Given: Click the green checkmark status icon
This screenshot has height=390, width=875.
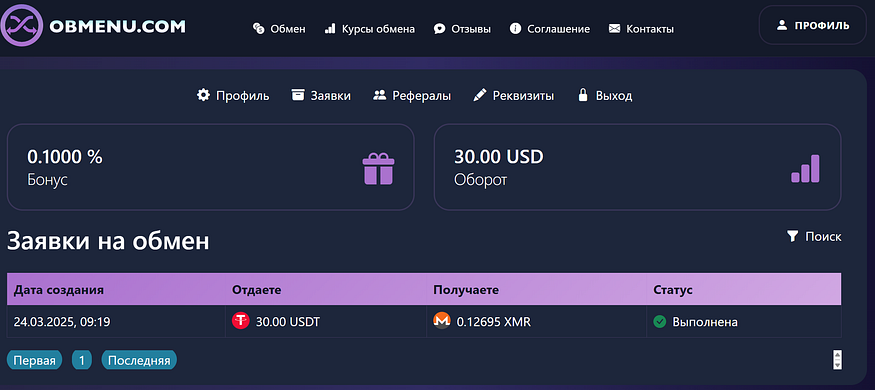Looking at the screenshot, I should (x=660, y=321).
